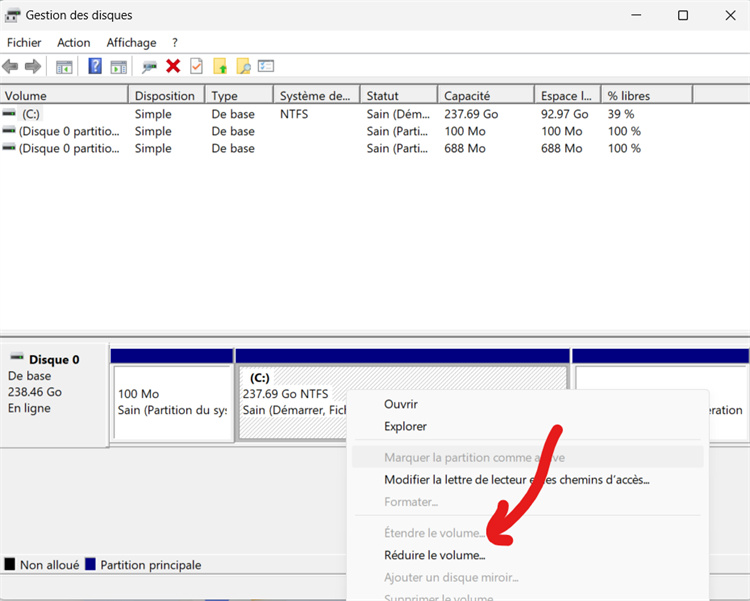
Task: Click the 238.46 Go disk size text
Action: click(x=35, y=392)
